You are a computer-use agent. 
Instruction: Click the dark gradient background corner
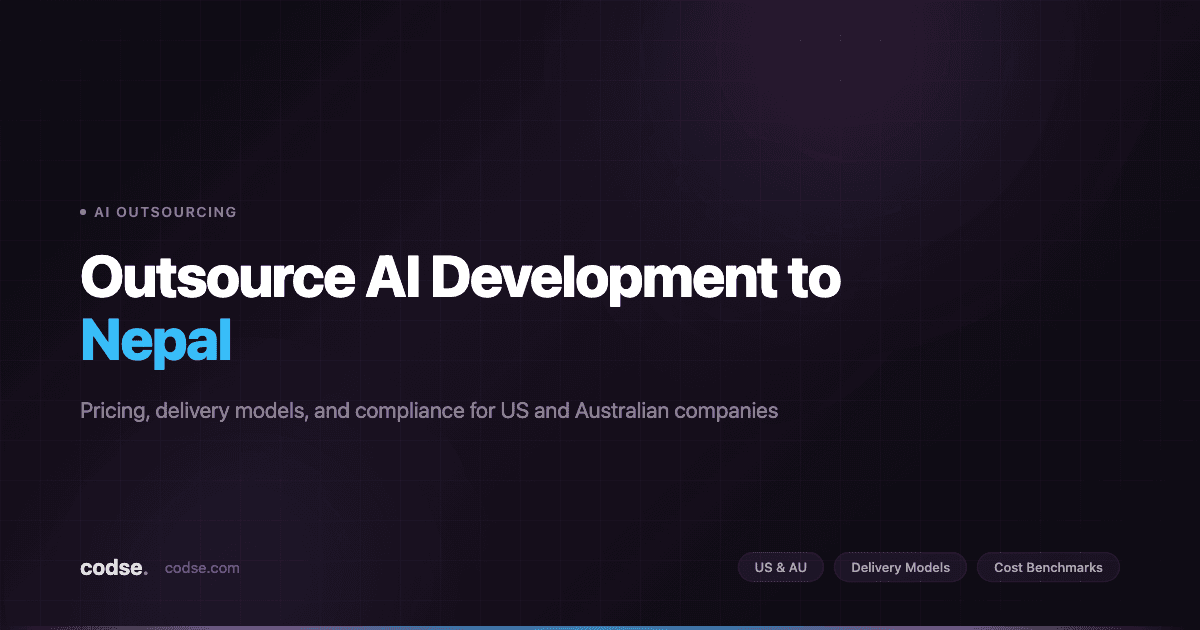(1150, 40)
